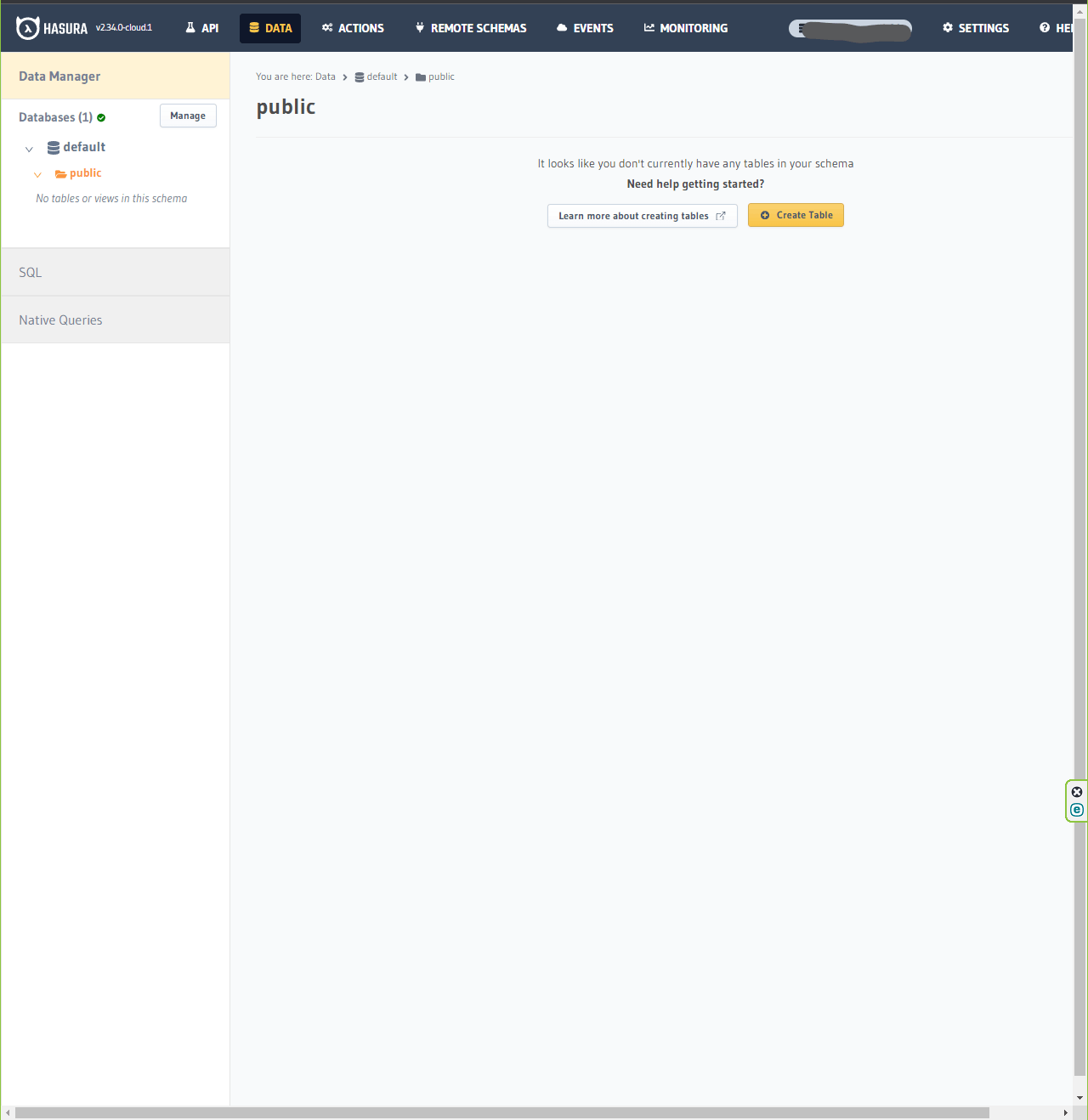This screenshot has height=1120, width=1088.
Task: Click the extension close icon at right edge
Action: coord(1077,792)
